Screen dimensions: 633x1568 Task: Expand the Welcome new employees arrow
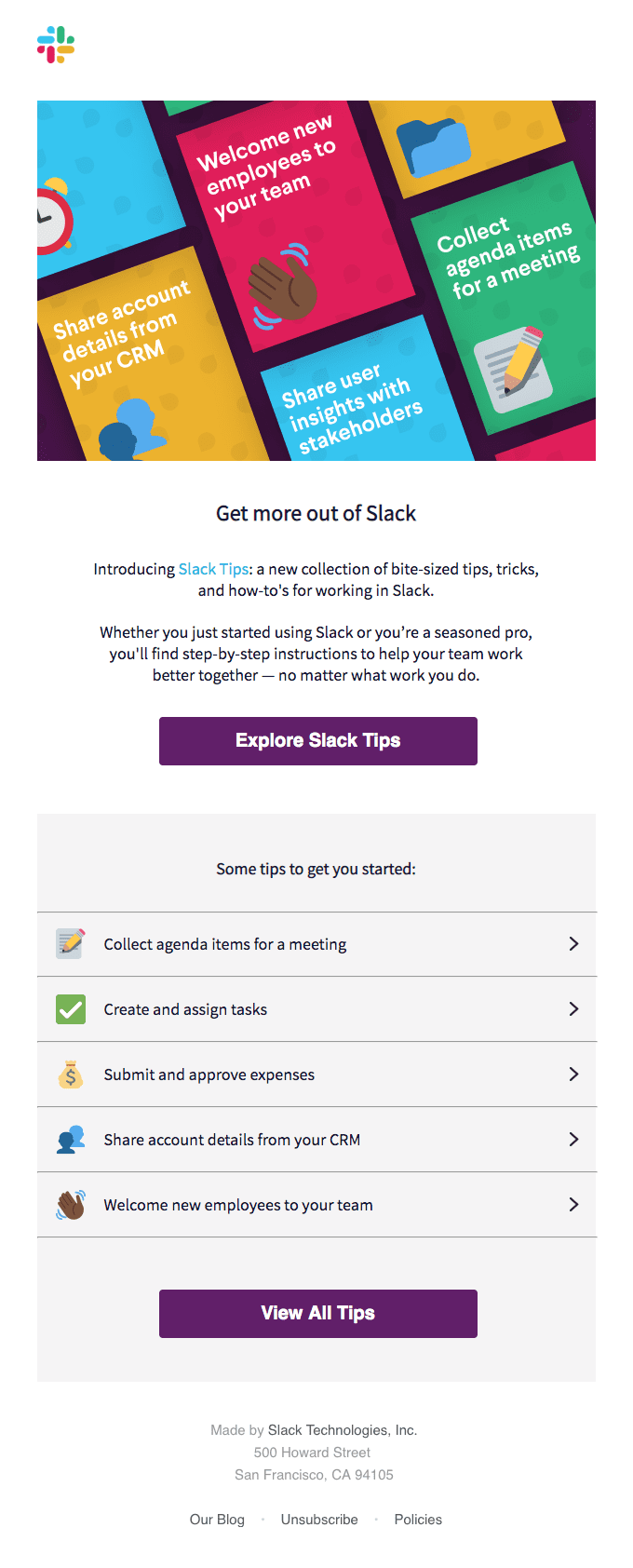573,1205
